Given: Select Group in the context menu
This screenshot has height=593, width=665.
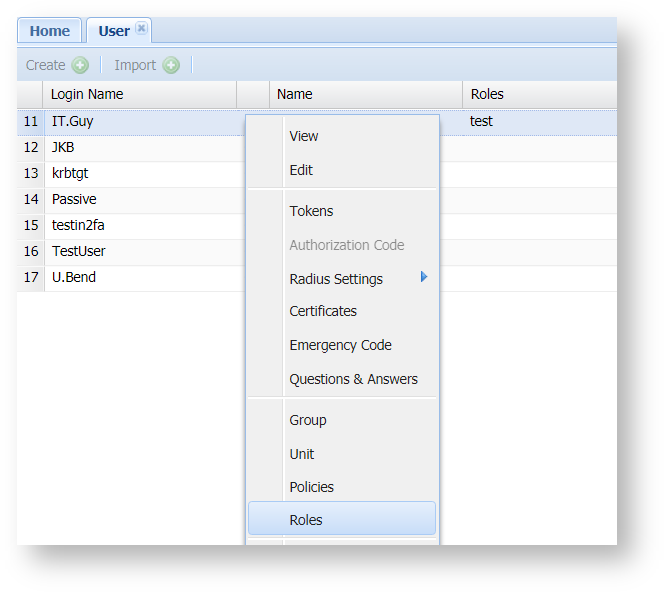Looking at the screenshot, I should coord(308,420).
